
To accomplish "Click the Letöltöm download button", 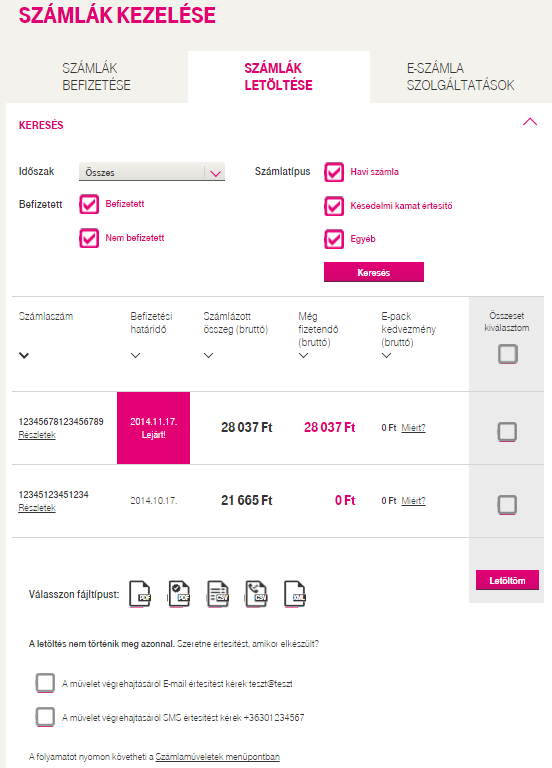I will point(507,580).
